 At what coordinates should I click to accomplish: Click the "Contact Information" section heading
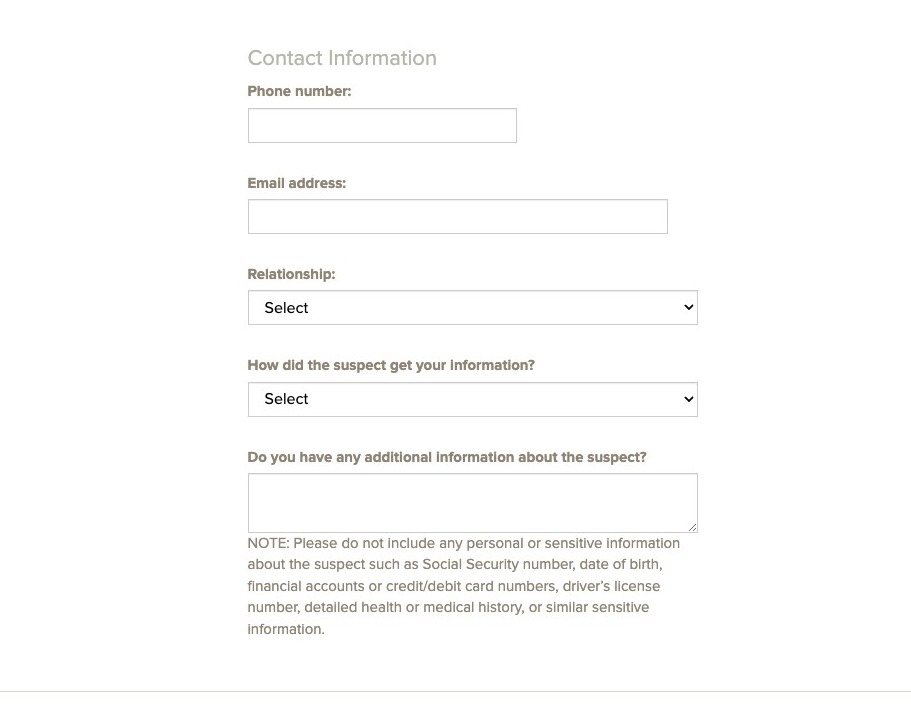coord(342,58)
